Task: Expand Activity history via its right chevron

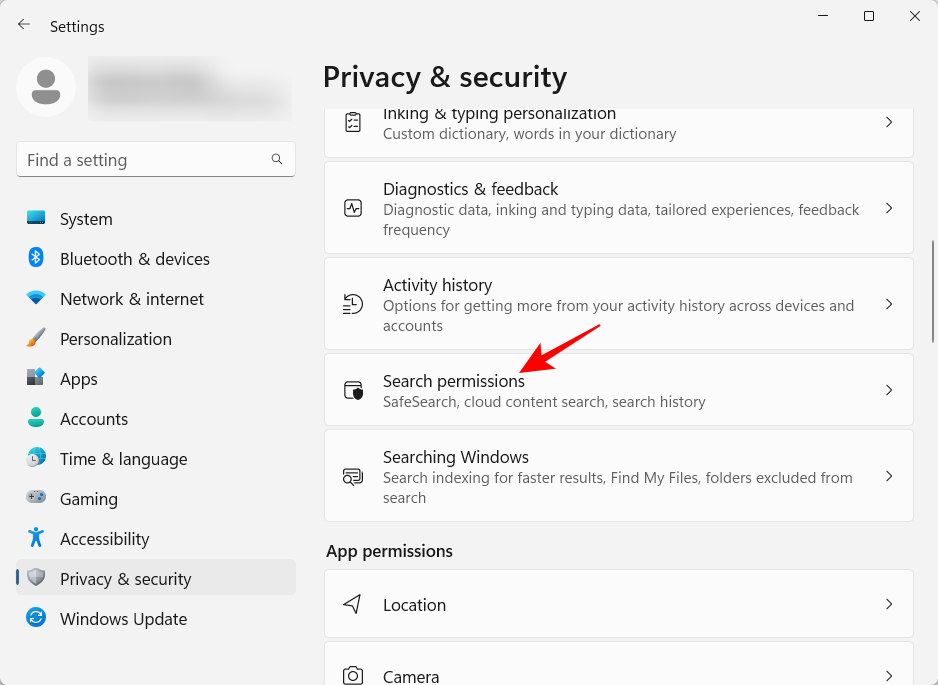Action: 888,304
